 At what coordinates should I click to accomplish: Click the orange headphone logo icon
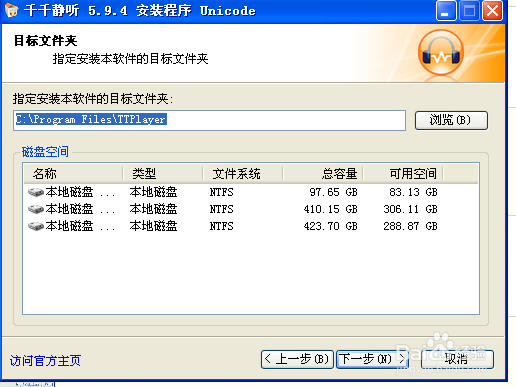tap(441, 53)
